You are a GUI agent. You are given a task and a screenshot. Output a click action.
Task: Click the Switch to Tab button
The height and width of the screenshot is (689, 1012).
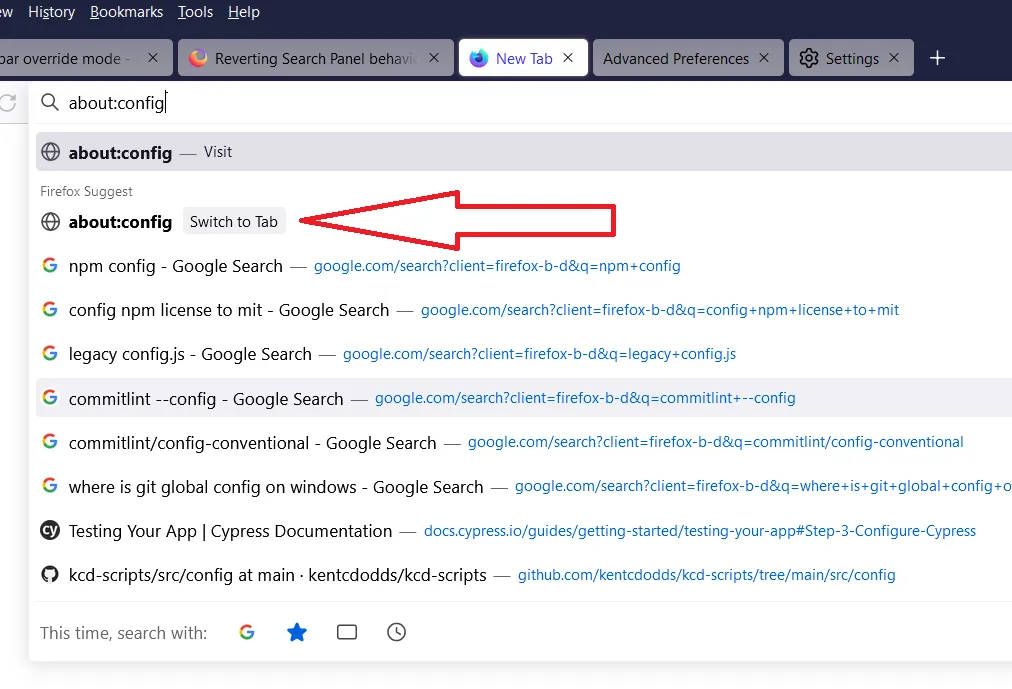click(234, 222)
